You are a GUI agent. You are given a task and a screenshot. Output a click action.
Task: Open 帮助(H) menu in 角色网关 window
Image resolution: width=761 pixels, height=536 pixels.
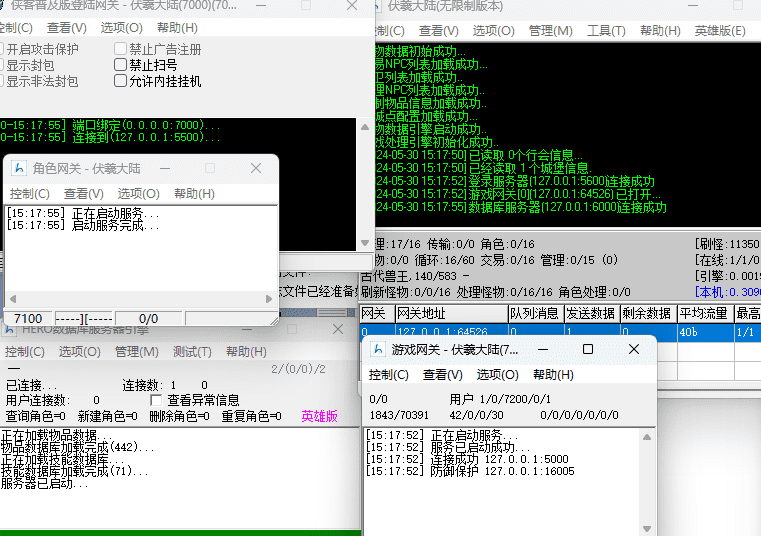point(194,194)
